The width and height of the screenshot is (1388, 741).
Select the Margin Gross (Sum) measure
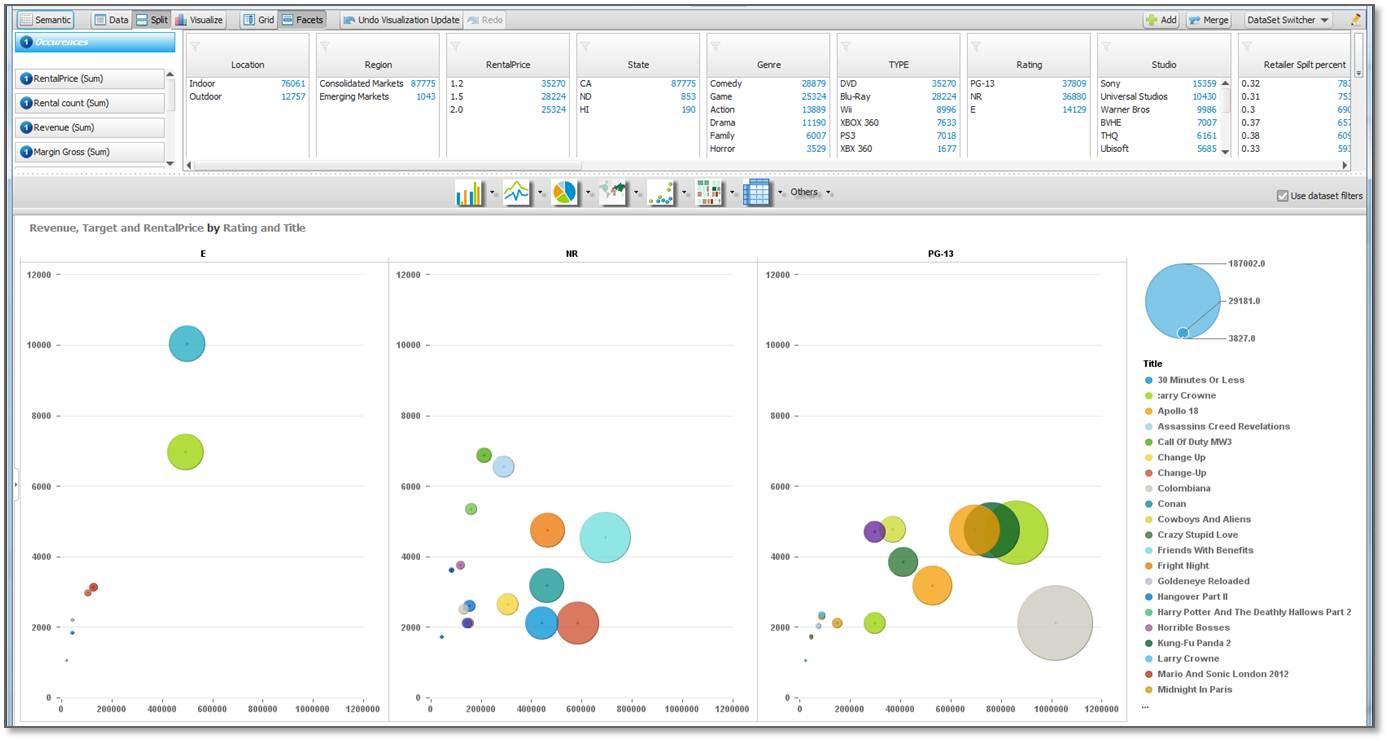pyautogui.click(x=90, y=152)
